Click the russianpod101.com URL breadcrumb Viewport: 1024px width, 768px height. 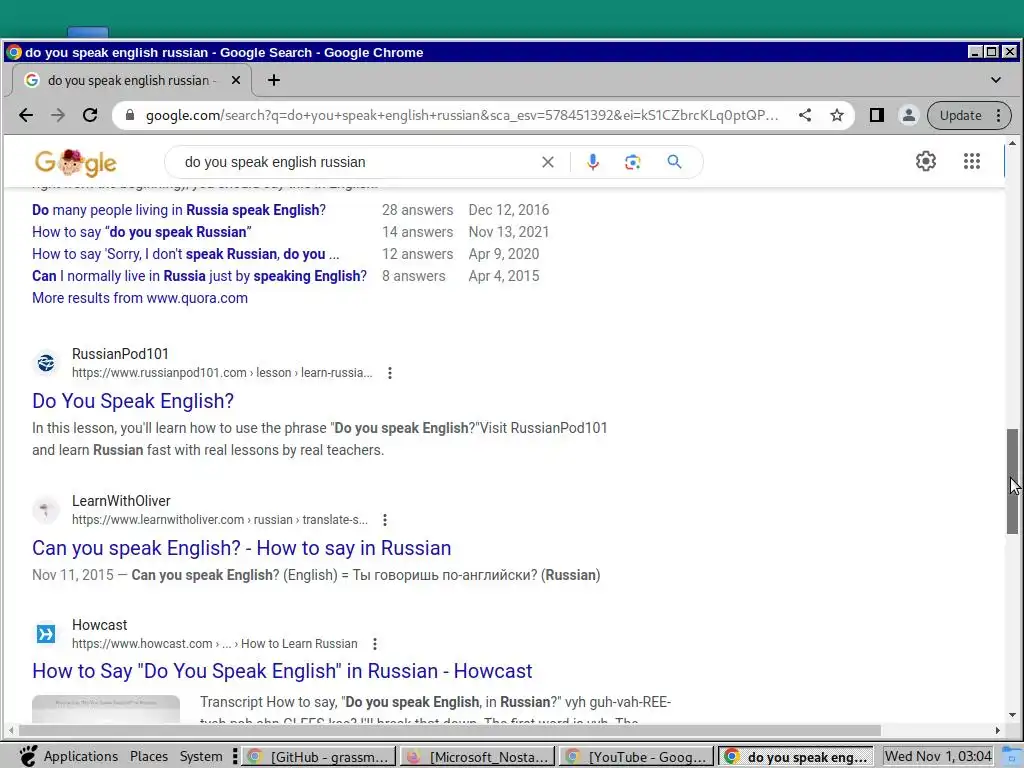[222, 373]
